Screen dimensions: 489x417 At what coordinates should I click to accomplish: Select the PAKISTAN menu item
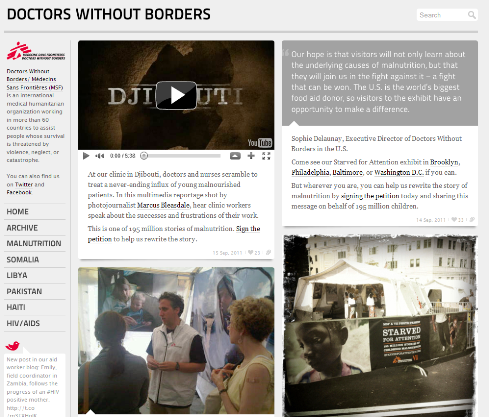24,291
